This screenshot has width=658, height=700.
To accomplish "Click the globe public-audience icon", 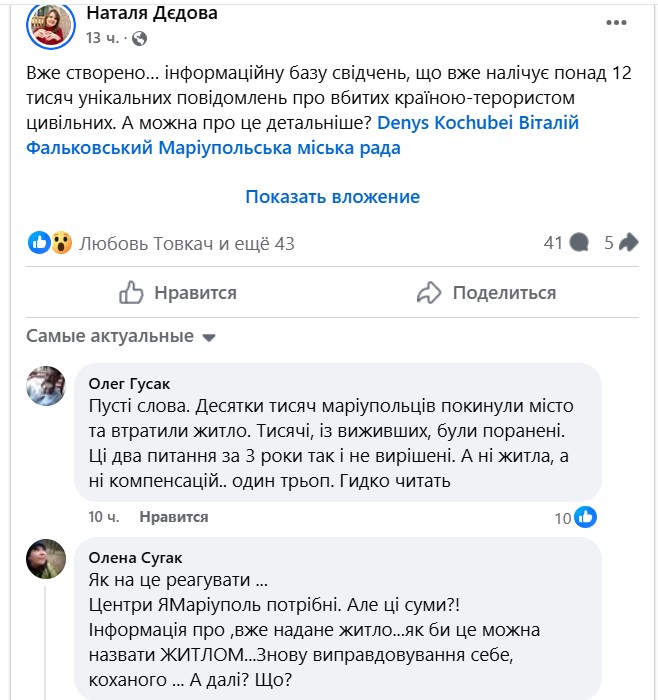I will pyautogui.click(x=139, y=39).
